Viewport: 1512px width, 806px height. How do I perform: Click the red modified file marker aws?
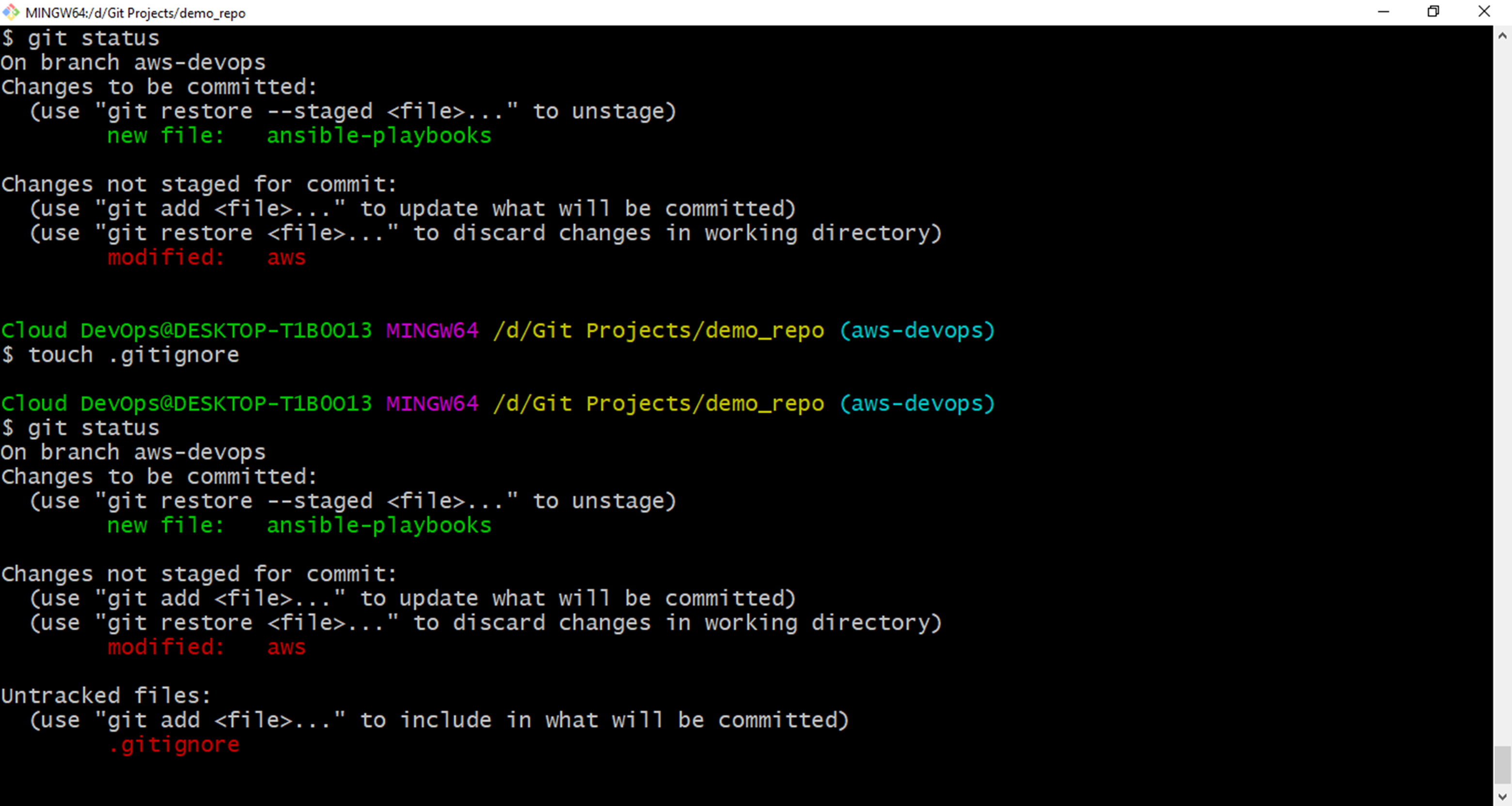pos(286,257)
